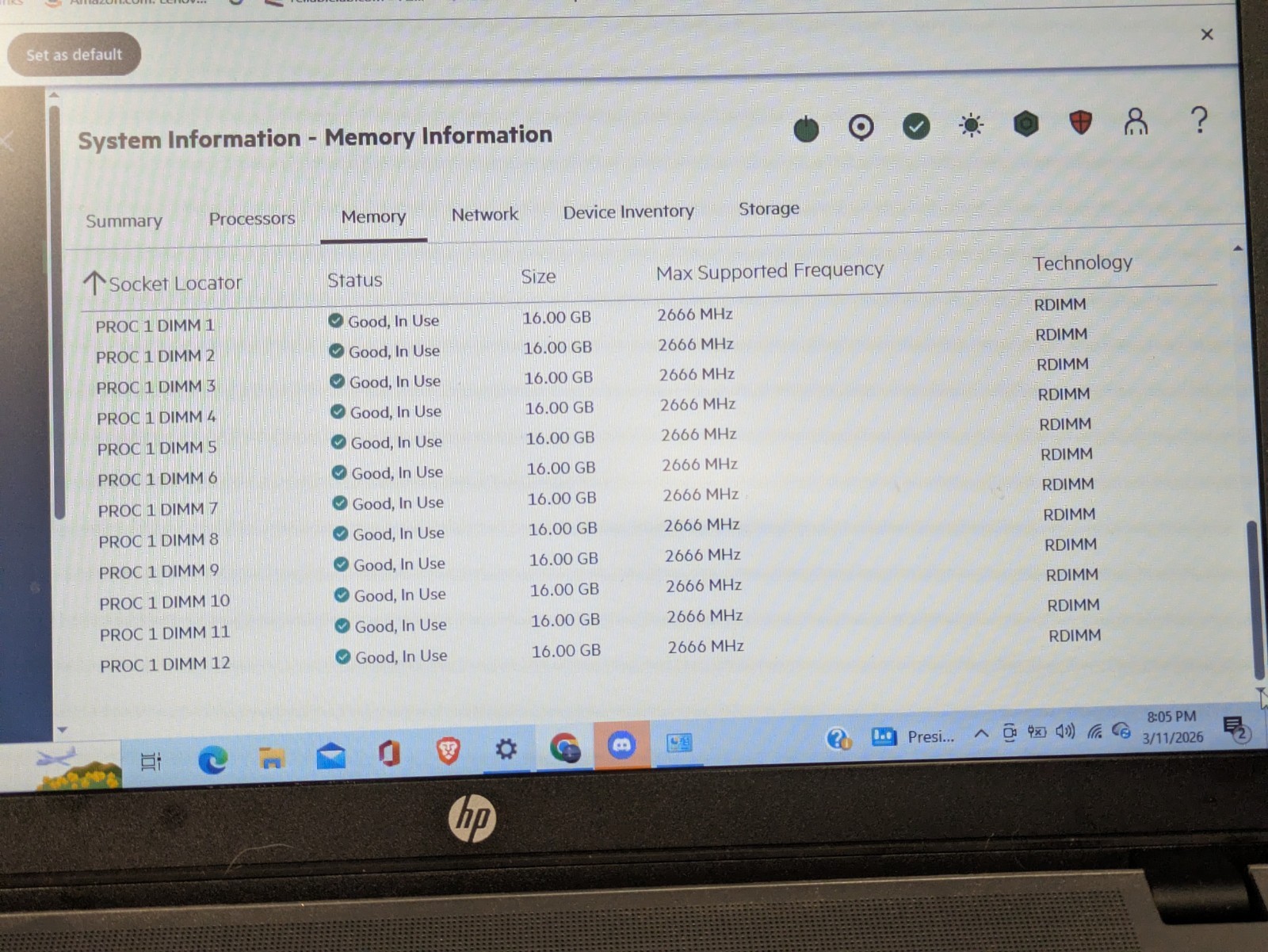Switch to the Summary tab
The image size is (1268, 952).
pos(124,221)
